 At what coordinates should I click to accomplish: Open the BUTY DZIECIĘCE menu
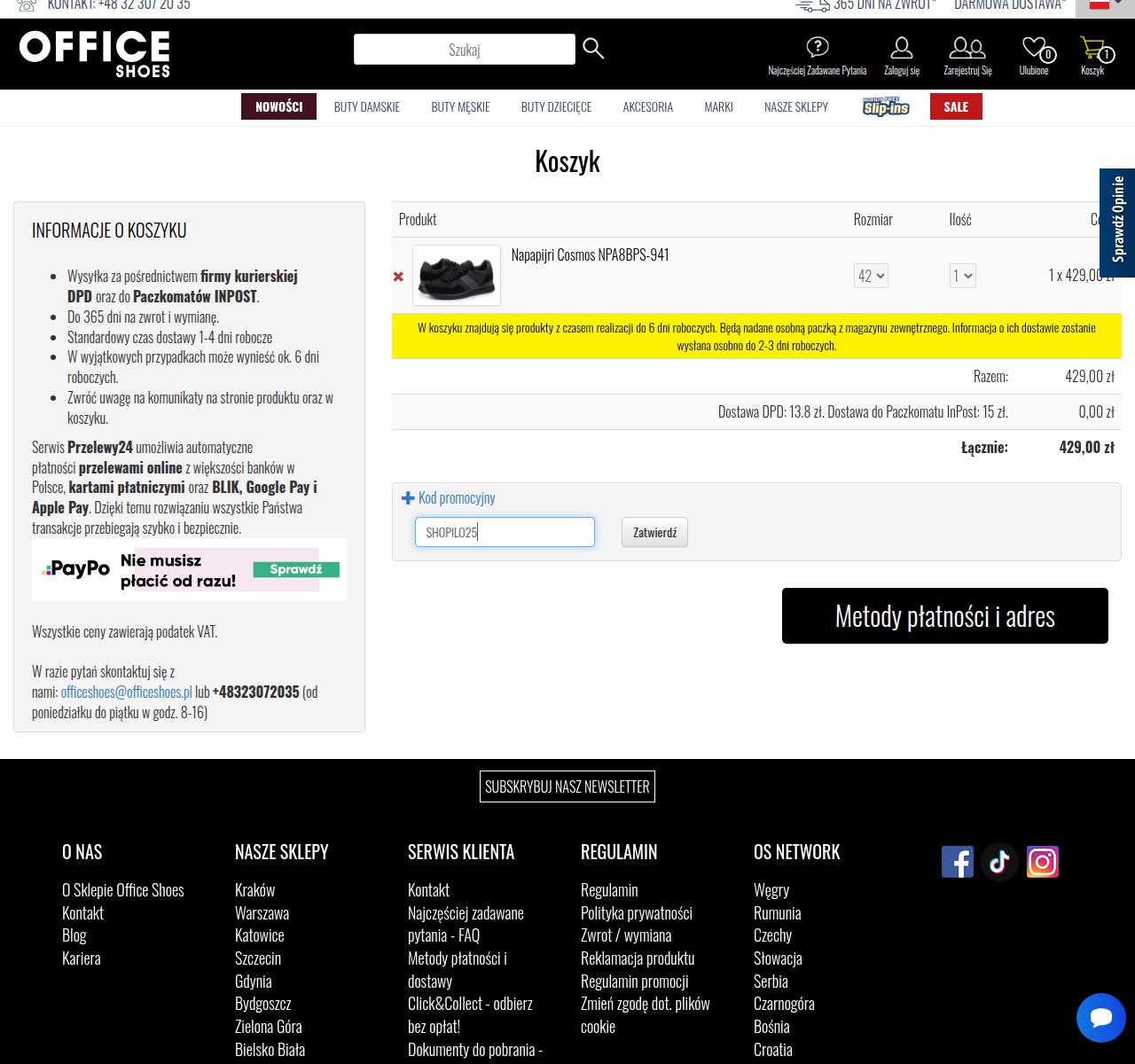coord(556,106)
